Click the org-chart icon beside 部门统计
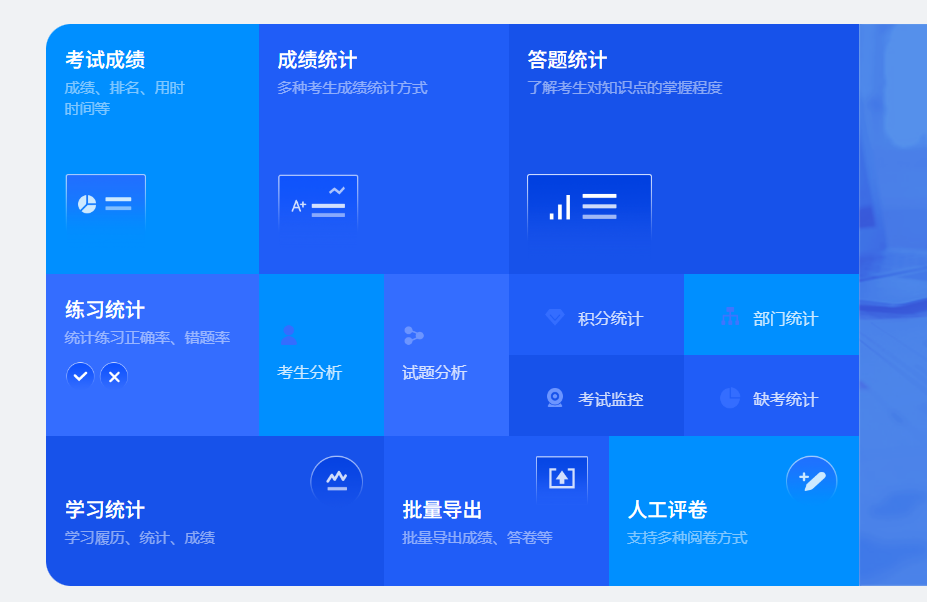The width and height of the screenshot is (927, 602). pyautogui.click(x=730, y=318)
